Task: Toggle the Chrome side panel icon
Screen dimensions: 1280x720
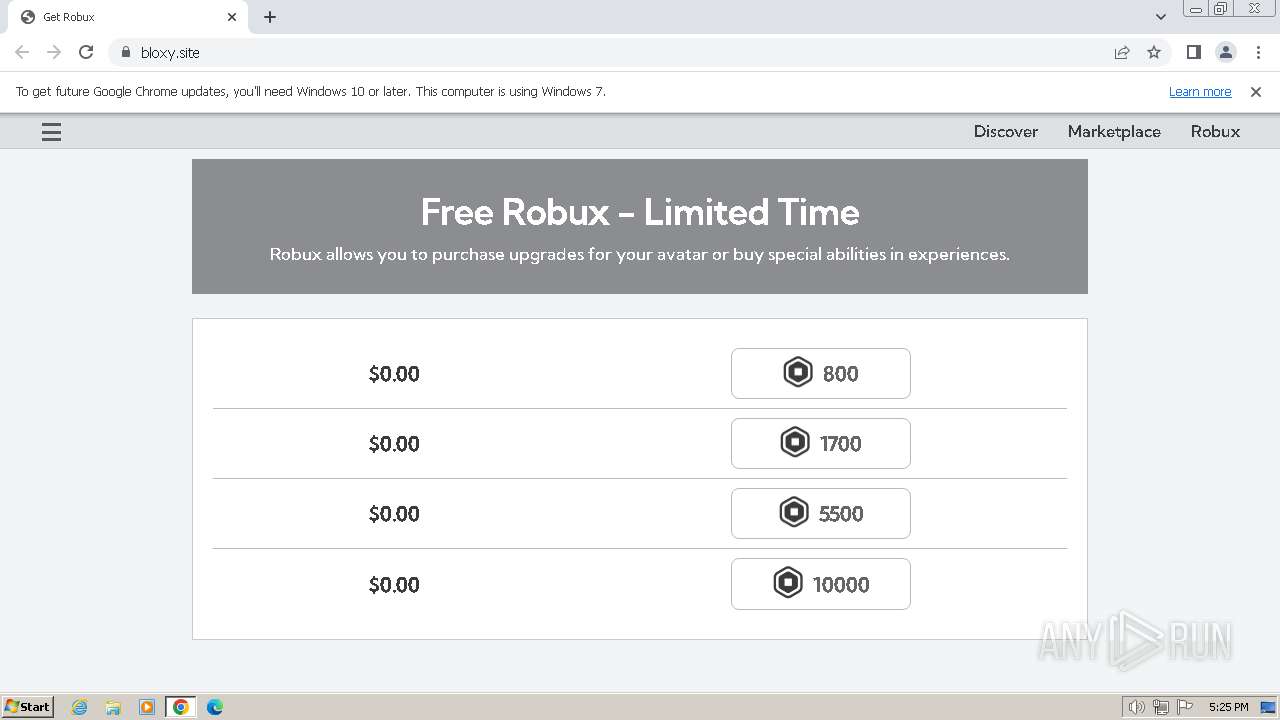Action: (1193, 52)
